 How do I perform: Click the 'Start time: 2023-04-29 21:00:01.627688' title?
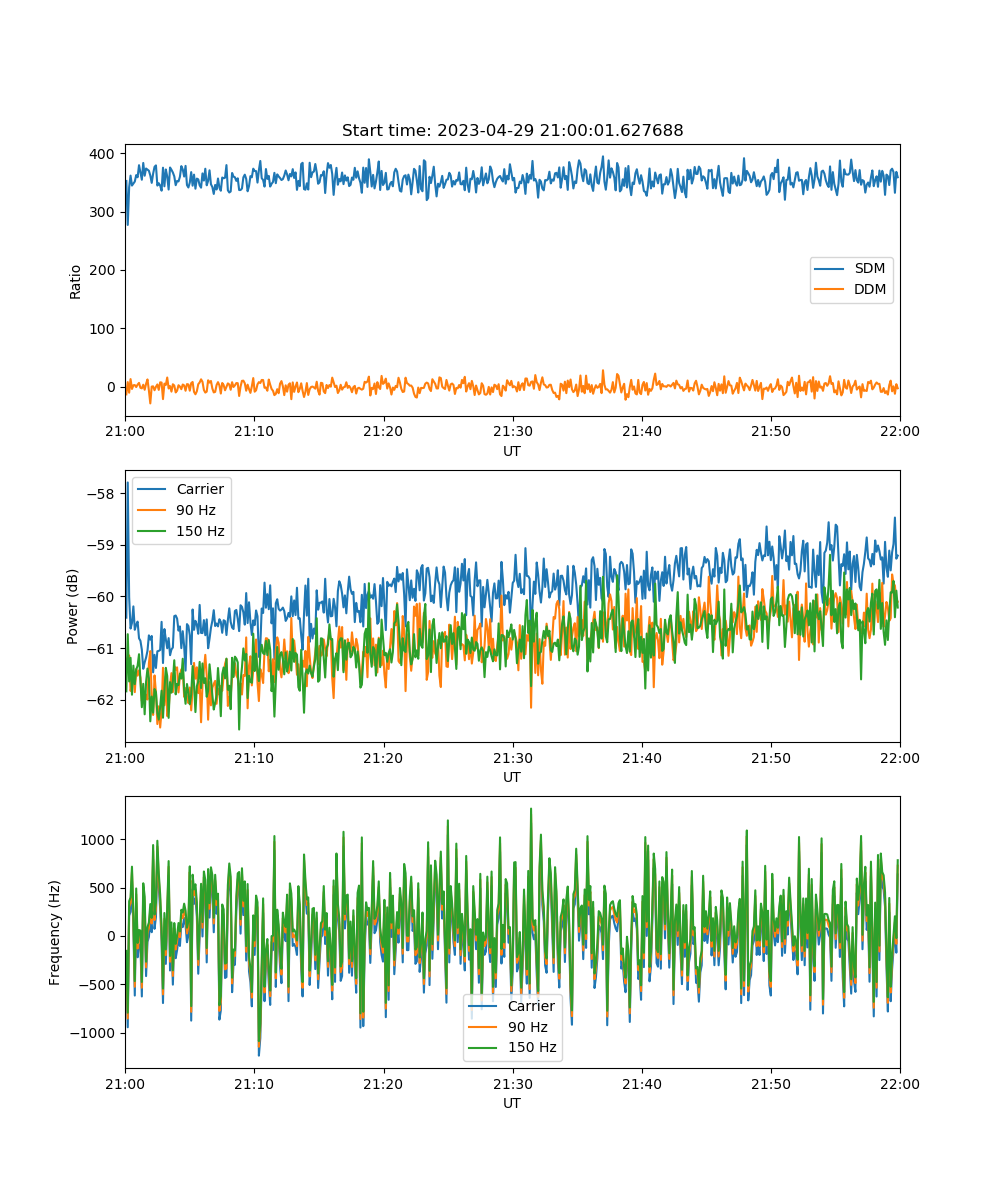pos(512,131)
